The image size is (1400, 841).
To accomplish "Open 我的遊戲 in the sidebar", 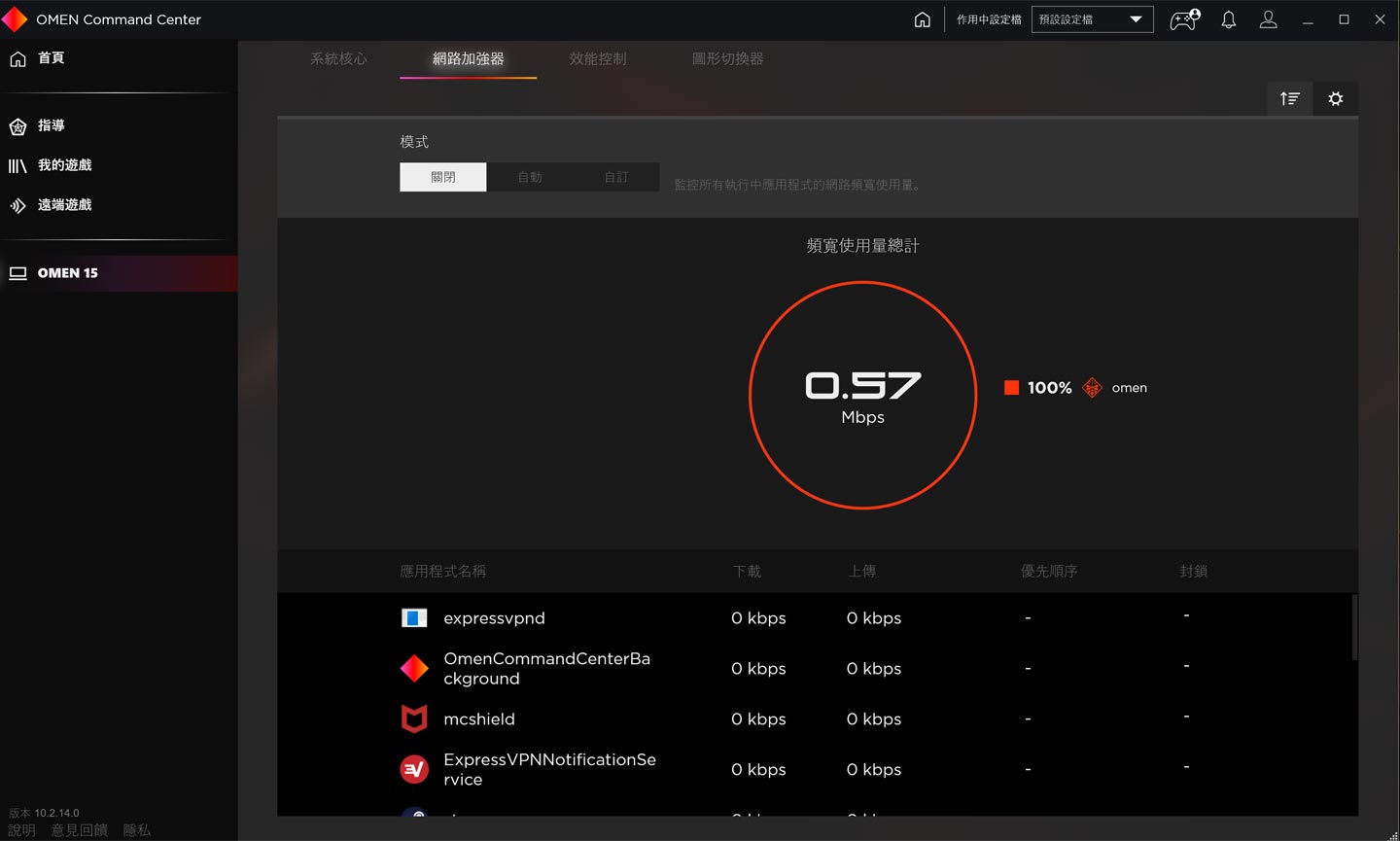I will point(119,165).
